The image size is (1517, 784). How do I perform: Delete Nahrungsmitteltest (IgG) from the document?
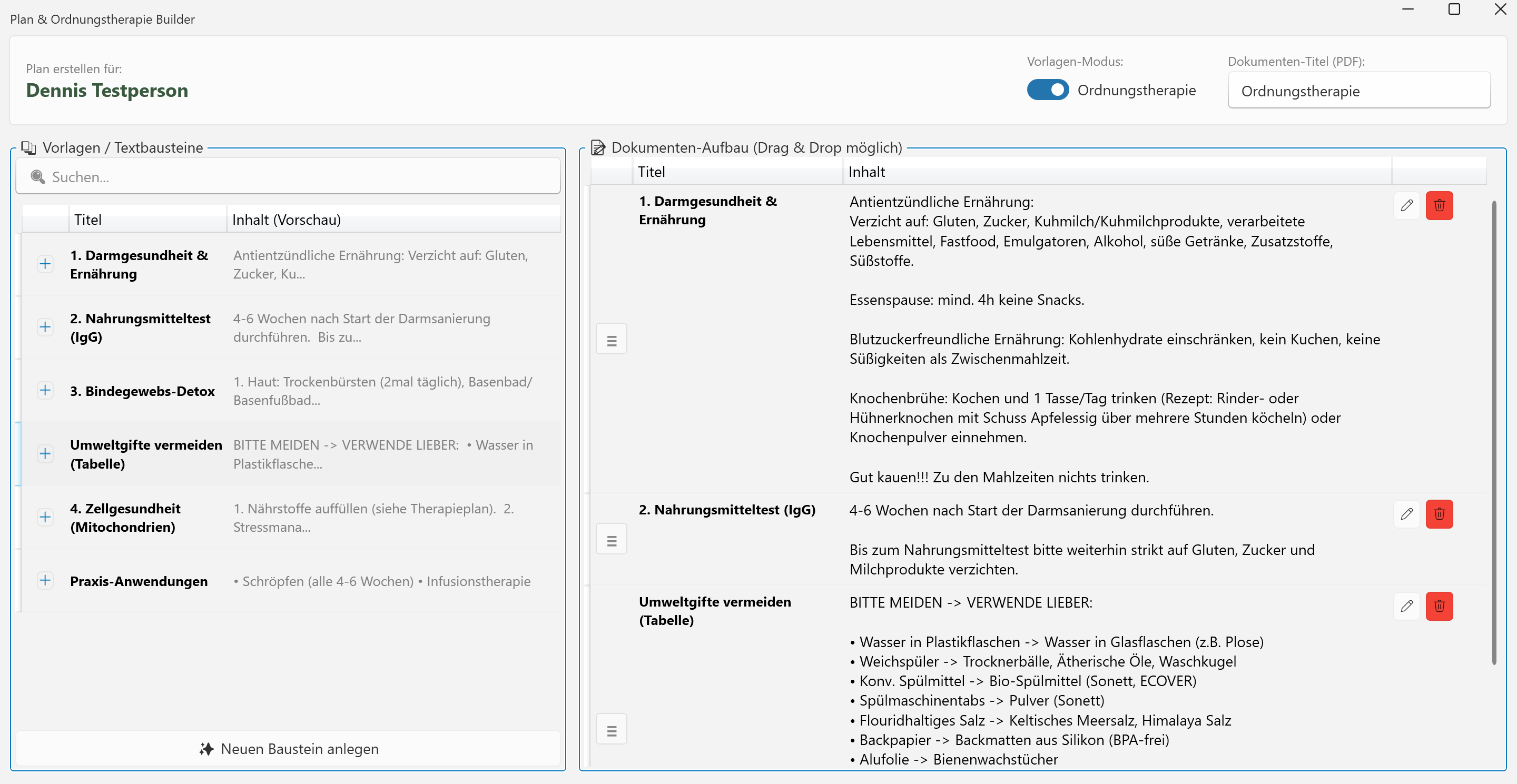click(1439, 514)
